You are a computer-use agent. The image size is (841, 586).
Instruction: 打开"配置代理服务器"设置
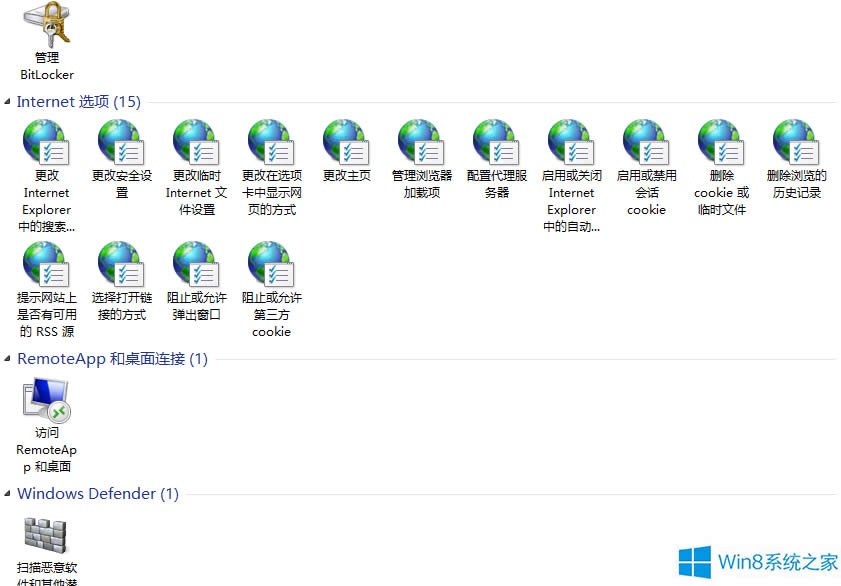pyautogui.click(x=496, y=142)
